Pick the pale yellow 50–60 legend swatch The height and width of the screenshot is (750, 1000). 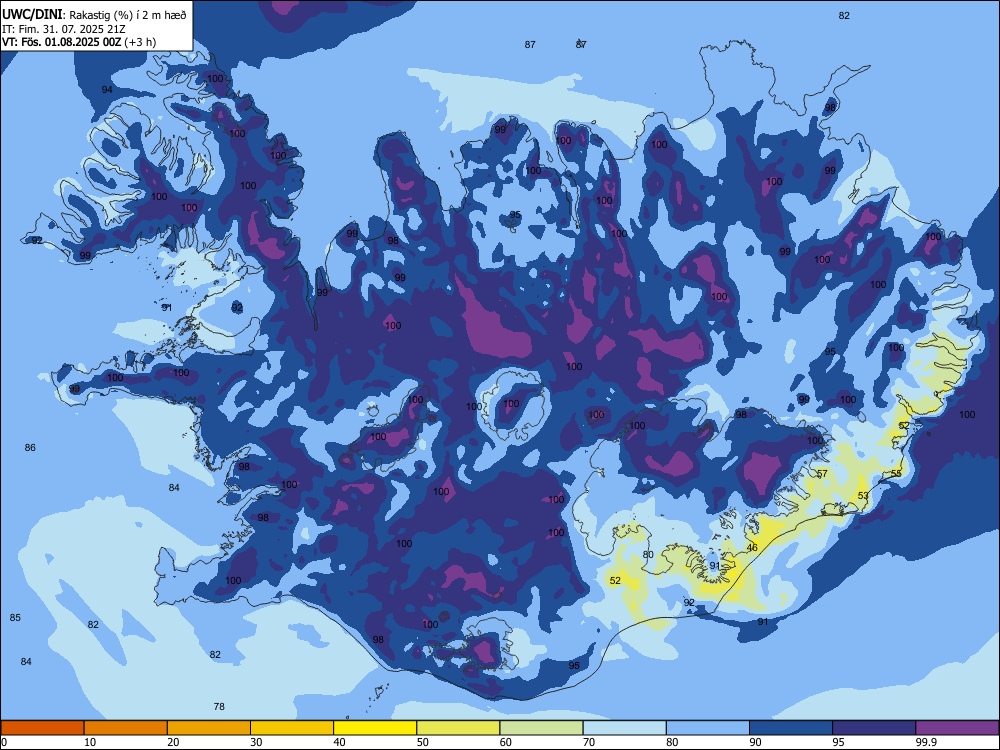click(458, 728)
